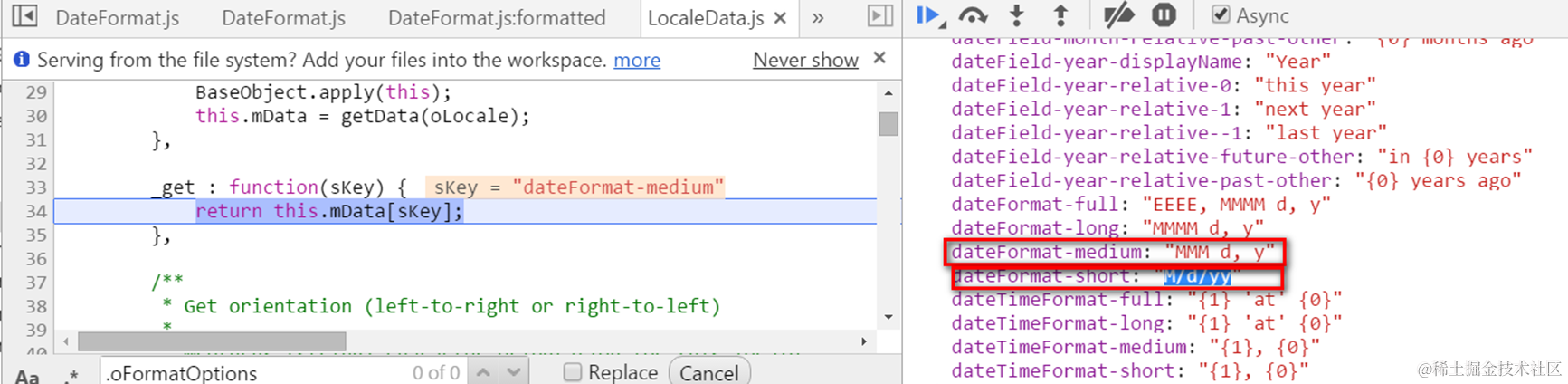Screen dimensions: 1568x384
Task: Set breakpoint on line 34 gutter
Action: pyautogui.click(x=36, y=211)
